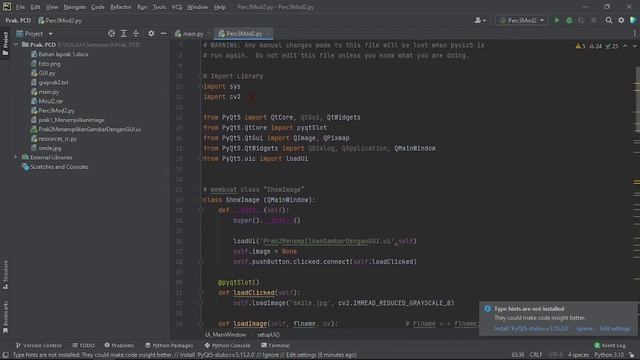Click Ignore in type hints notification
This screenshot has width=640, height=360.
(x=584, y=329)
